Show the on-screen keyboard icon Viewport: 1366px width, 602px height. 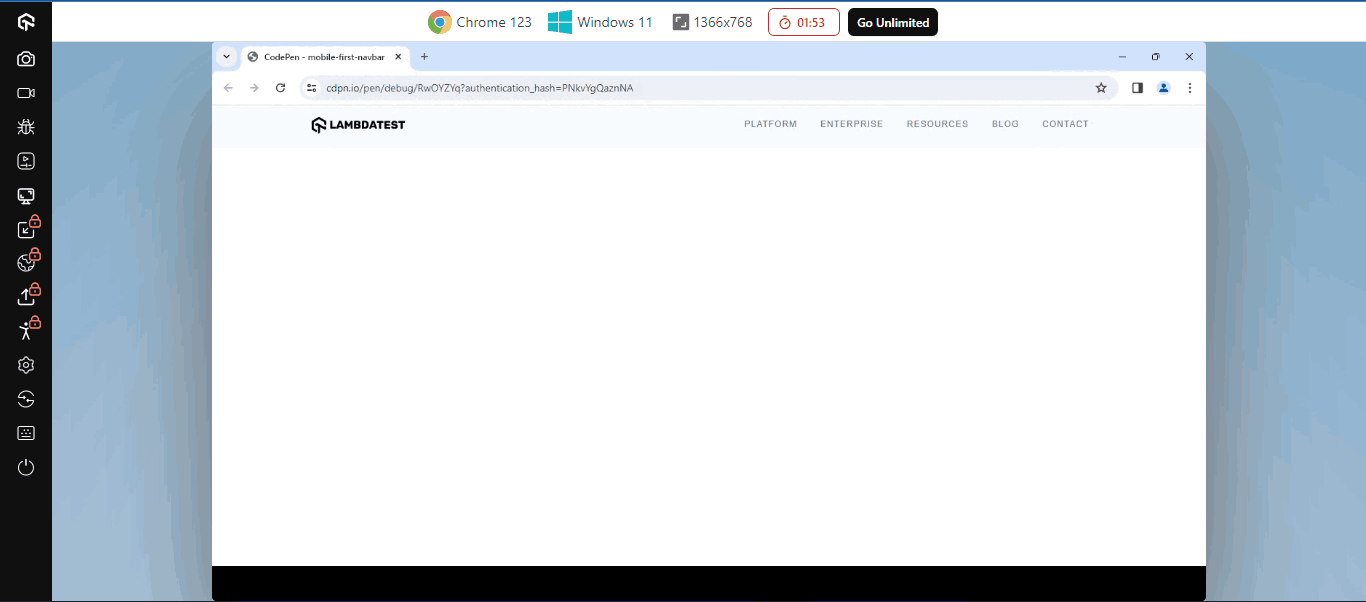(x=25, y=432)
